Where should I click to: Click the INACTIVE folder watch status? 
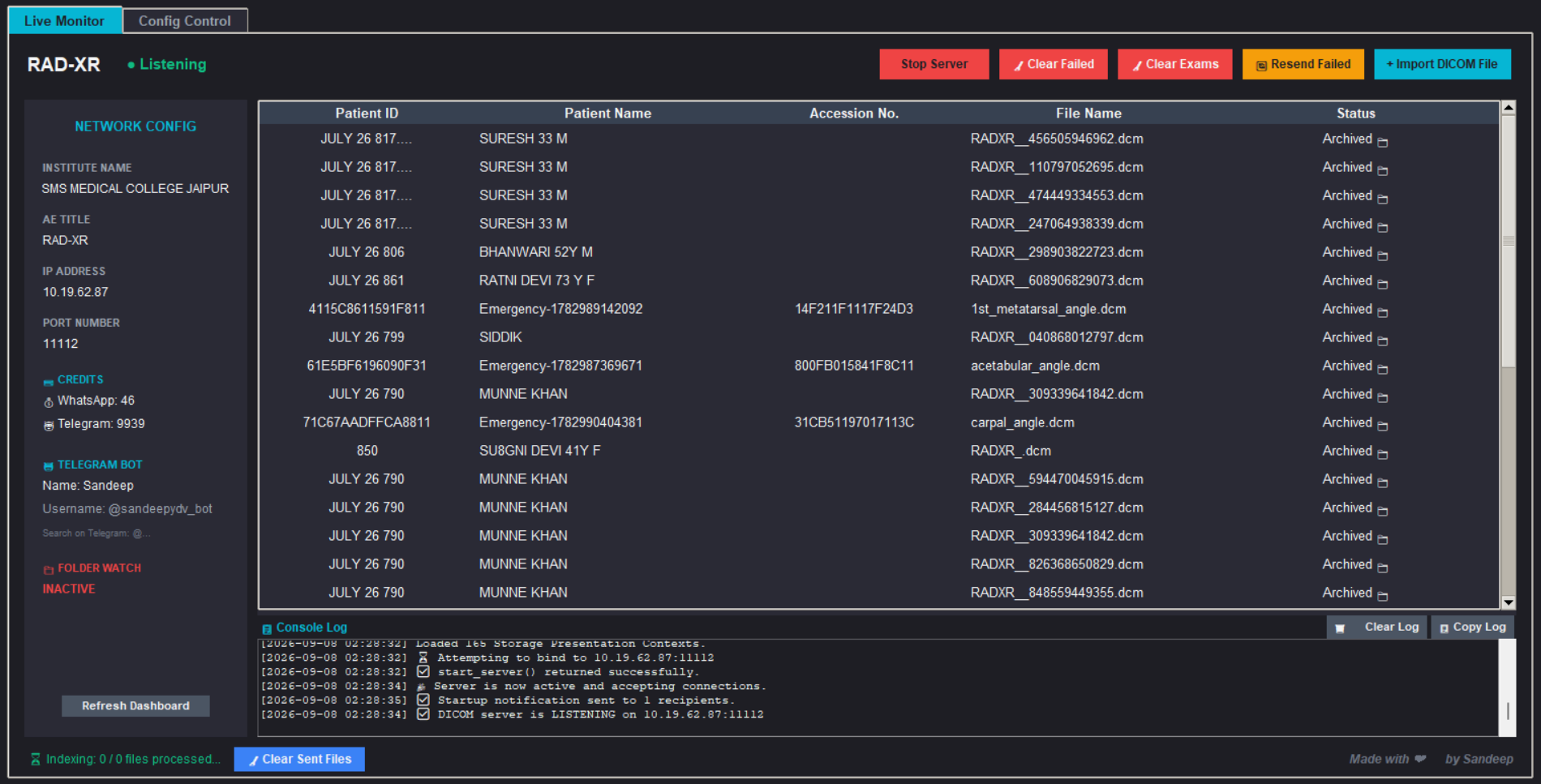click(x=69, y=589)
